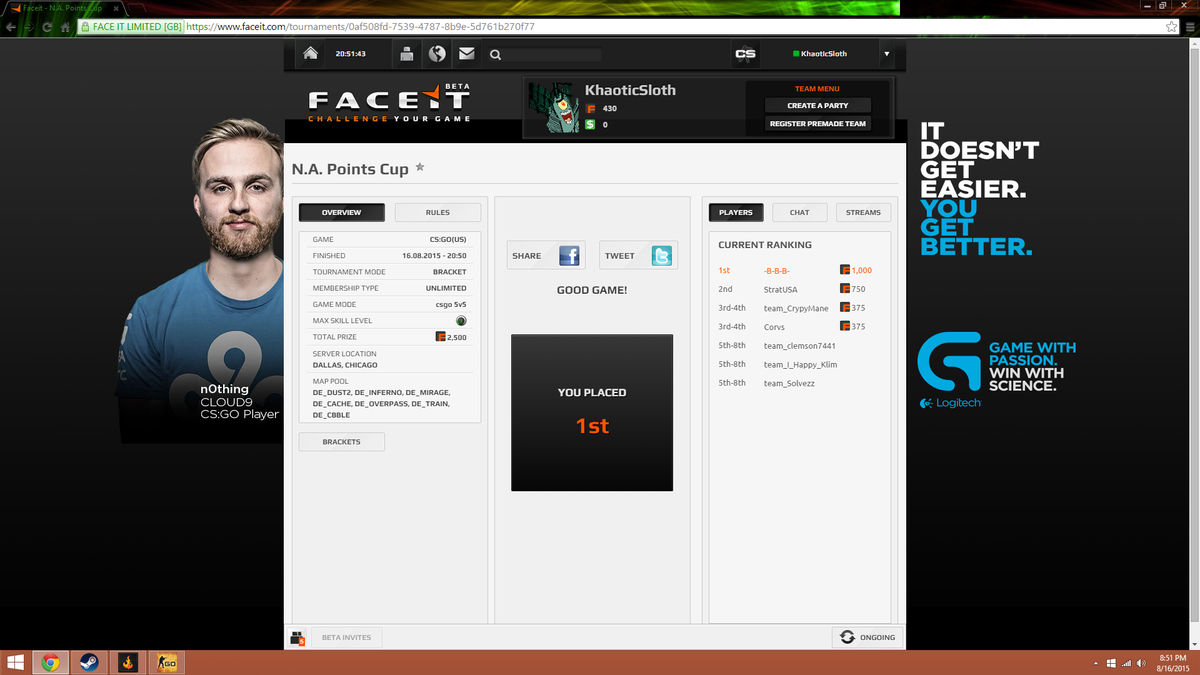Open the Players tab

click(x=736, y=212)
